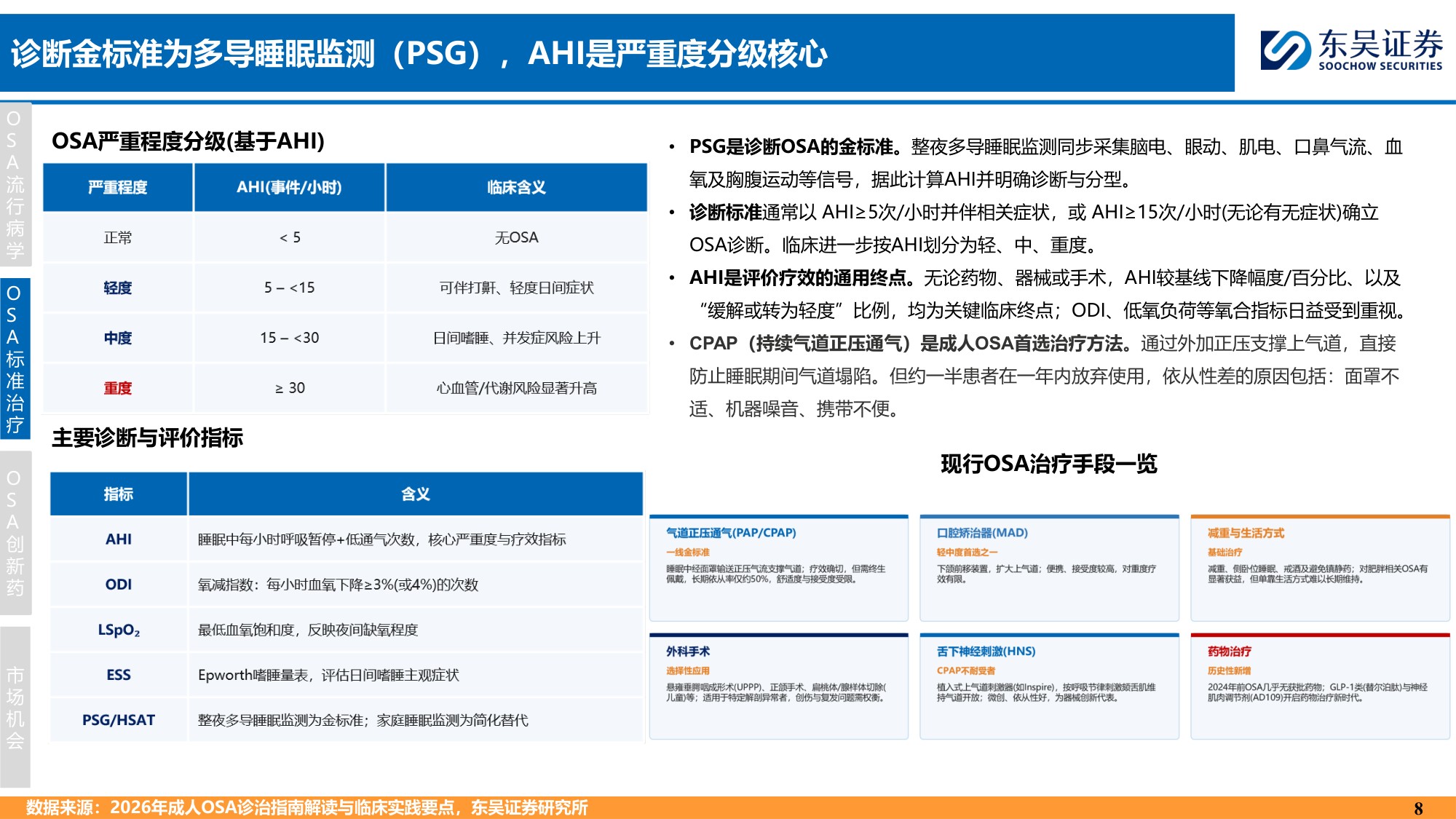This screenshot has width=1456, height=819.
Task: Click the 无OSA clinical meaning cell
Action: coord(516,237)
